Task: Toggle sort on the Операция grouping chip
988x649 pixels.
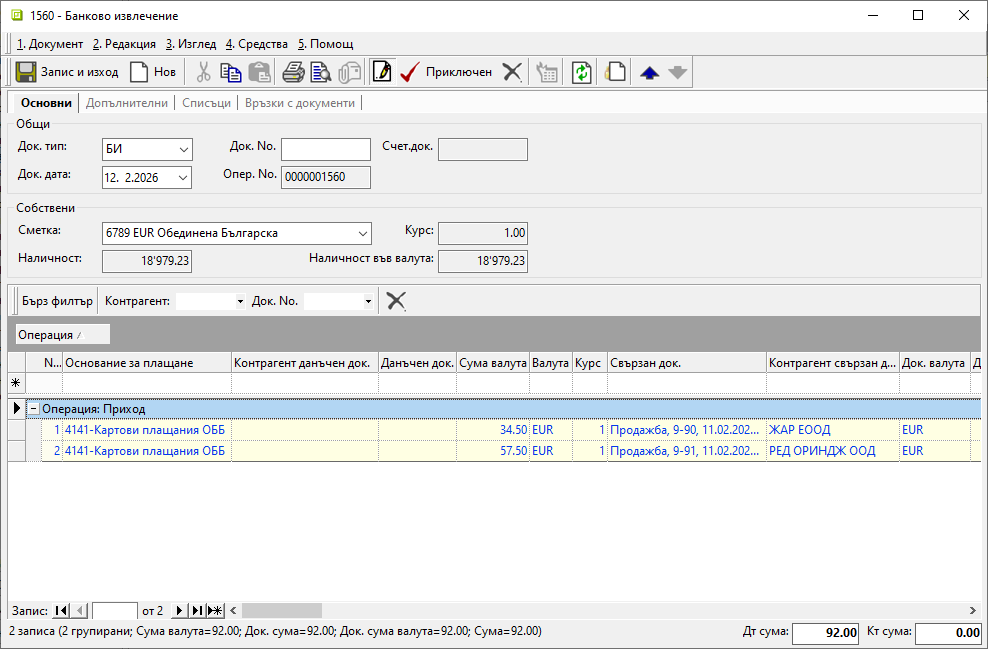Action: (x=62, y=334)
